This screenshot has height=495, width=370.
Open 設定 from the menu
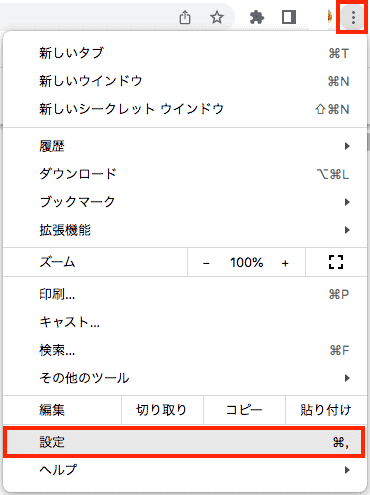184,442
